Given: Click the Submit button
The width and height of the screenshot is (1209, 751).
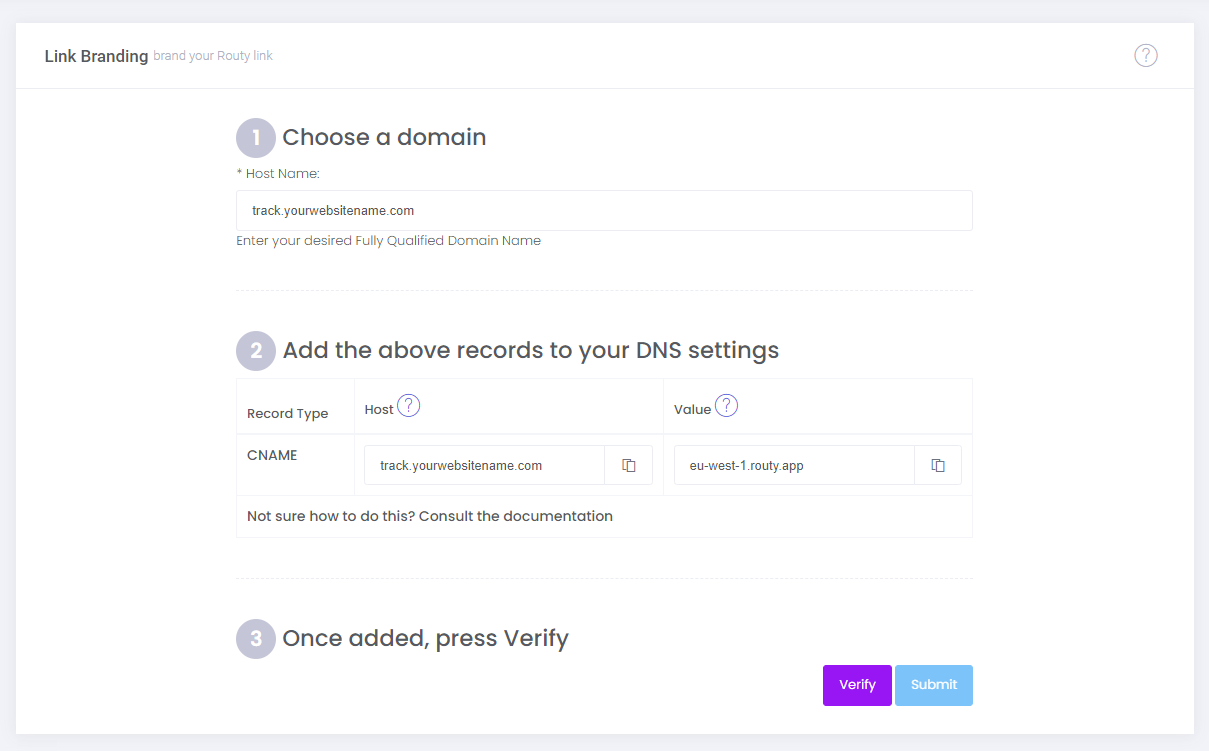Looking at the screenshot, I should (x=934, y=685).
